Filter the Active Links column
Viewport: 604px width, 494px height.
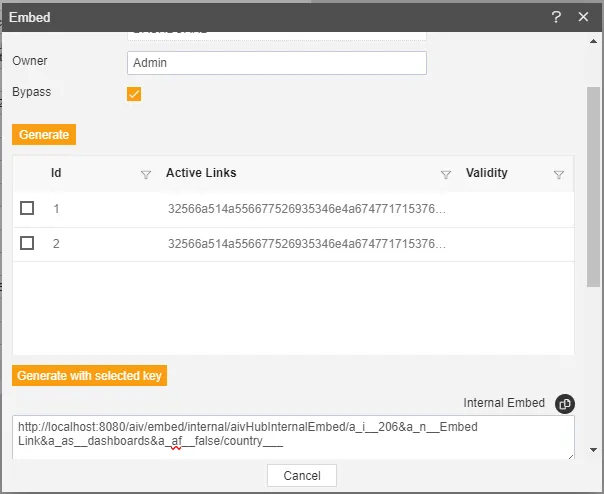(446, 175)
